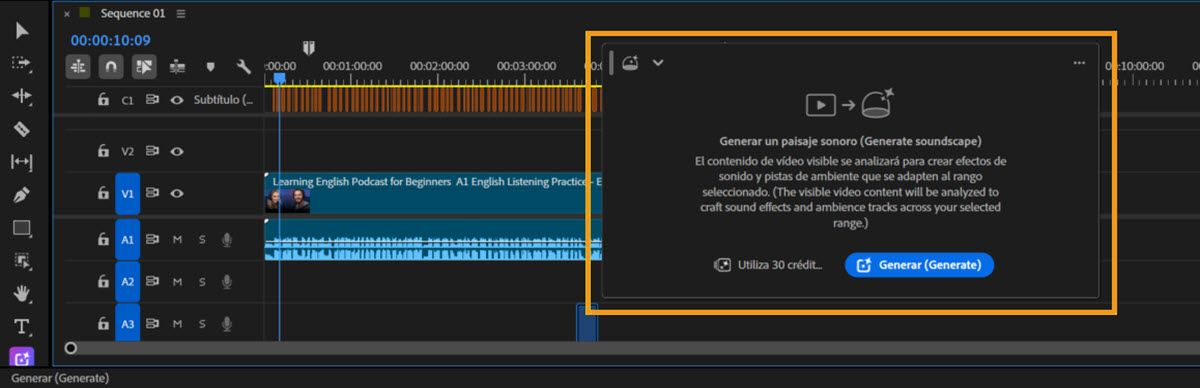
Task: Click the soundscape icon in Generate panel
Action: (630, 62)
